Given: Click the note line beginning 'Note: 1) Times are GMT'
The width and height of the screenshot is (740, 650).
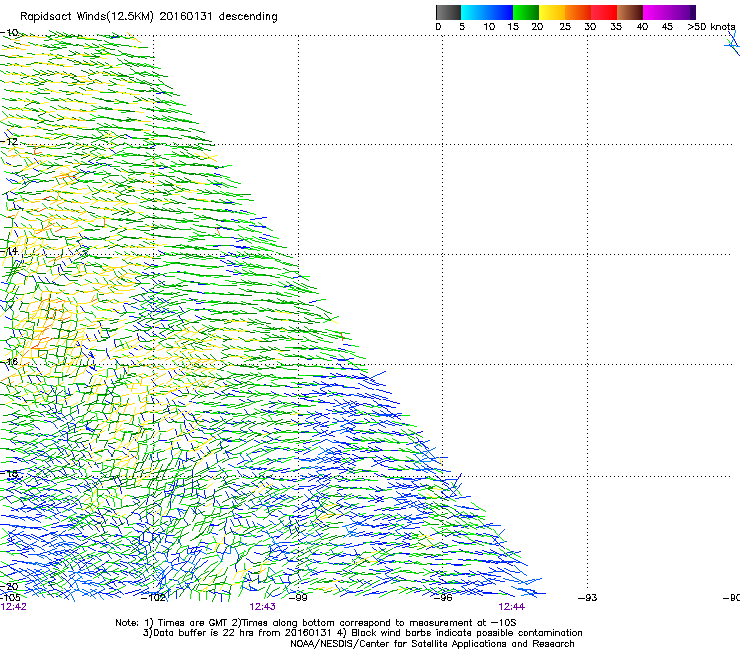Looking at the screenshot, I should pyautogui.click(x=316, y=623).
